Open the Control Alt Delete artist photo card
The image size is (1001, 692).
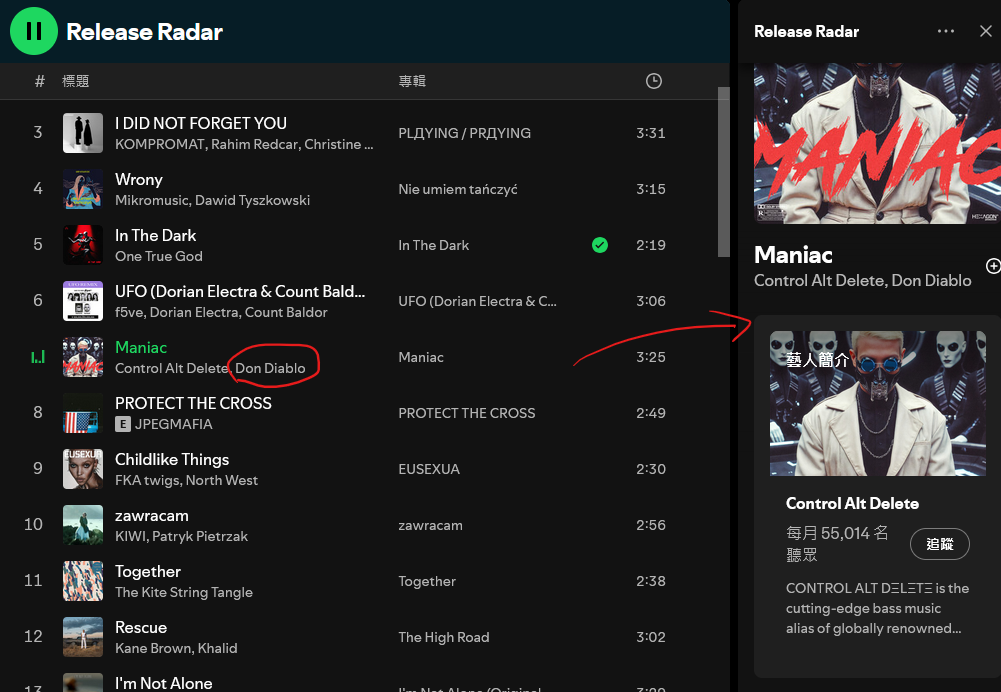pos(878,403)
